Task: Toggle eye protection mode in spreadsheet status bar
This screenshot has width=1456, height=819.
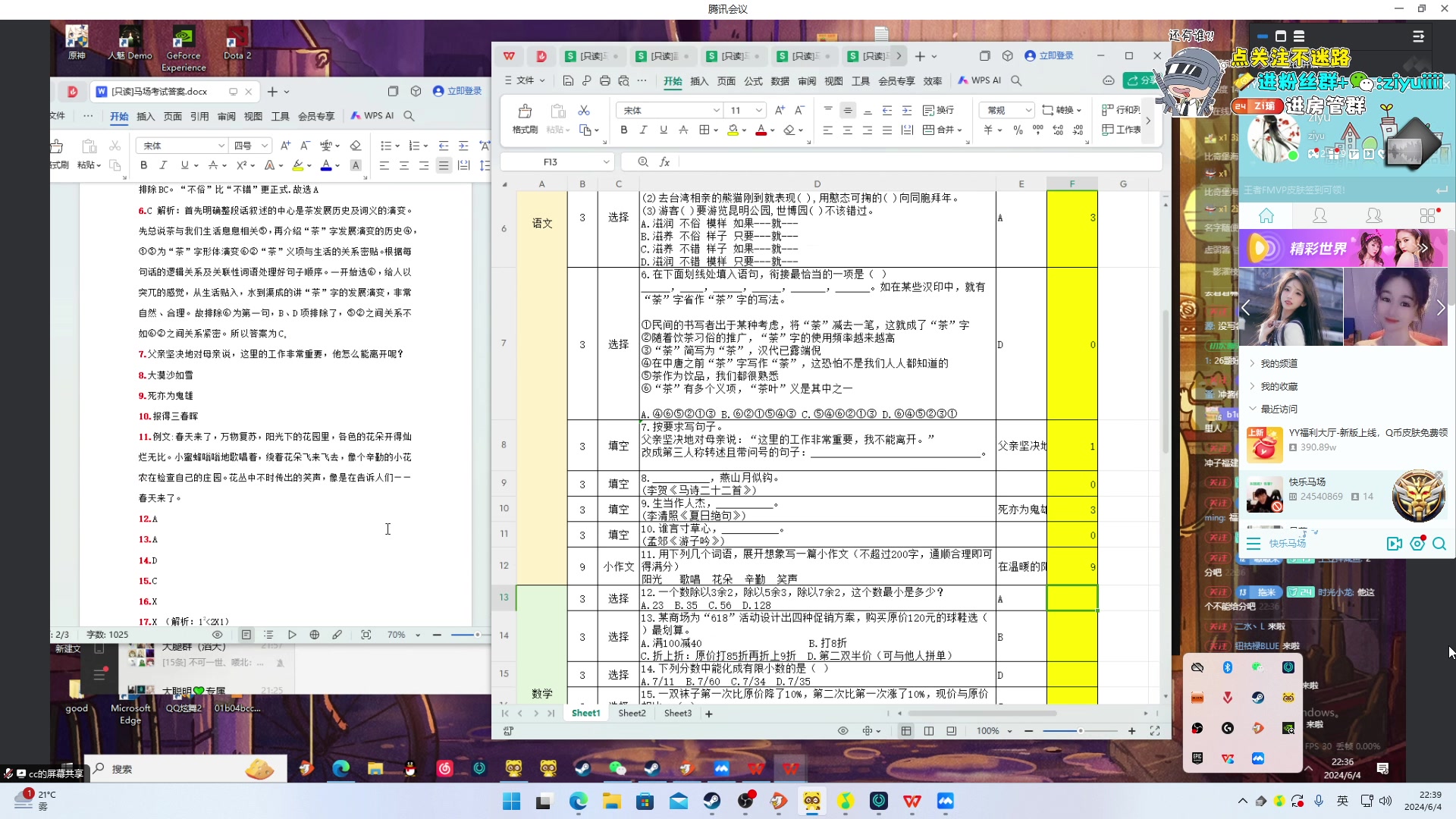Action: click(843, 731)
